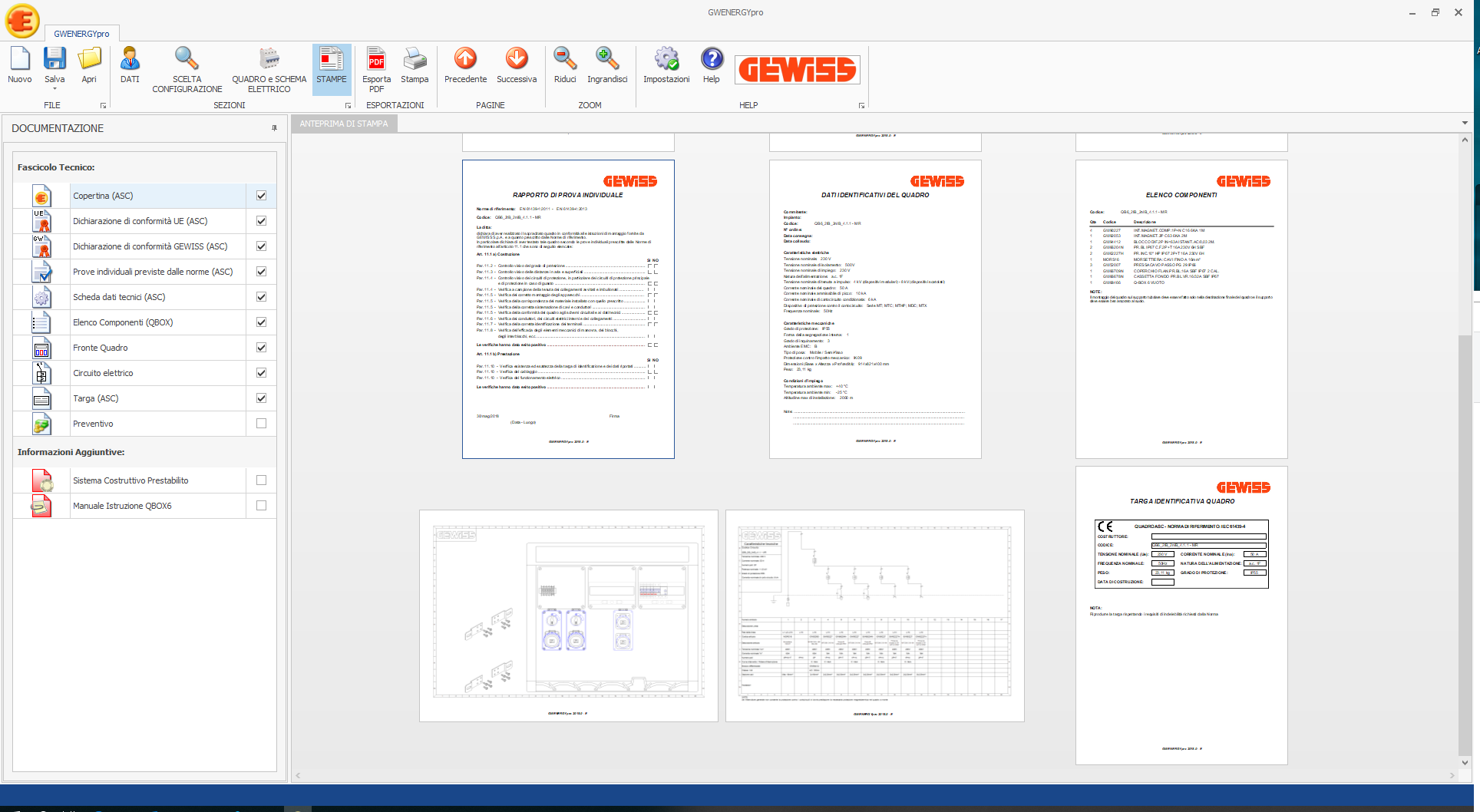Click horizontal scrollbar right arrow

pyautogui.click(x=1452, y=776)
